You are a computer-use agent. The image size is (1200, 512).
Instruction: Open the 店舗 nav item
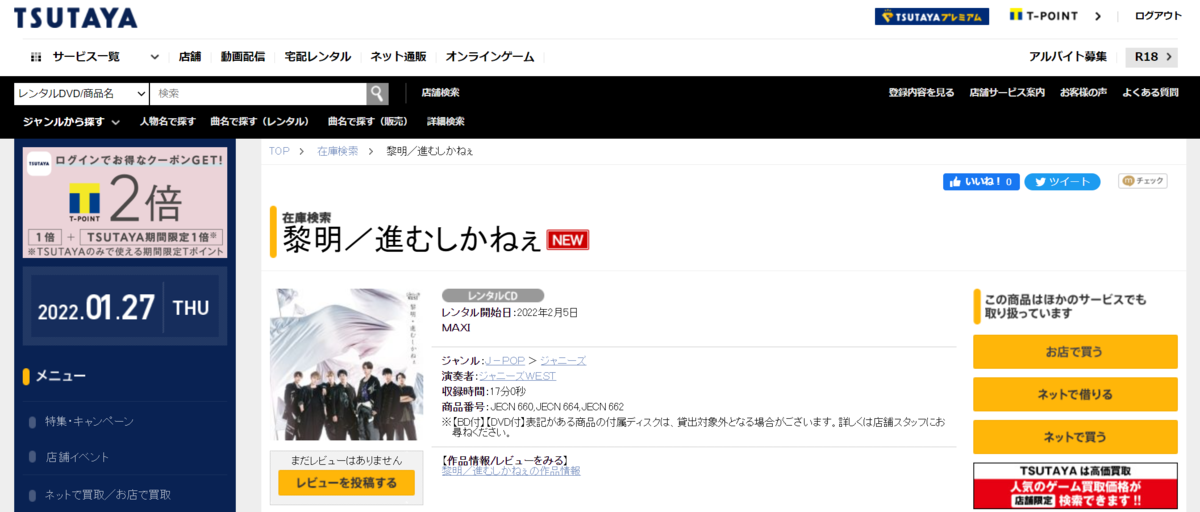click(x=190, y=57)
